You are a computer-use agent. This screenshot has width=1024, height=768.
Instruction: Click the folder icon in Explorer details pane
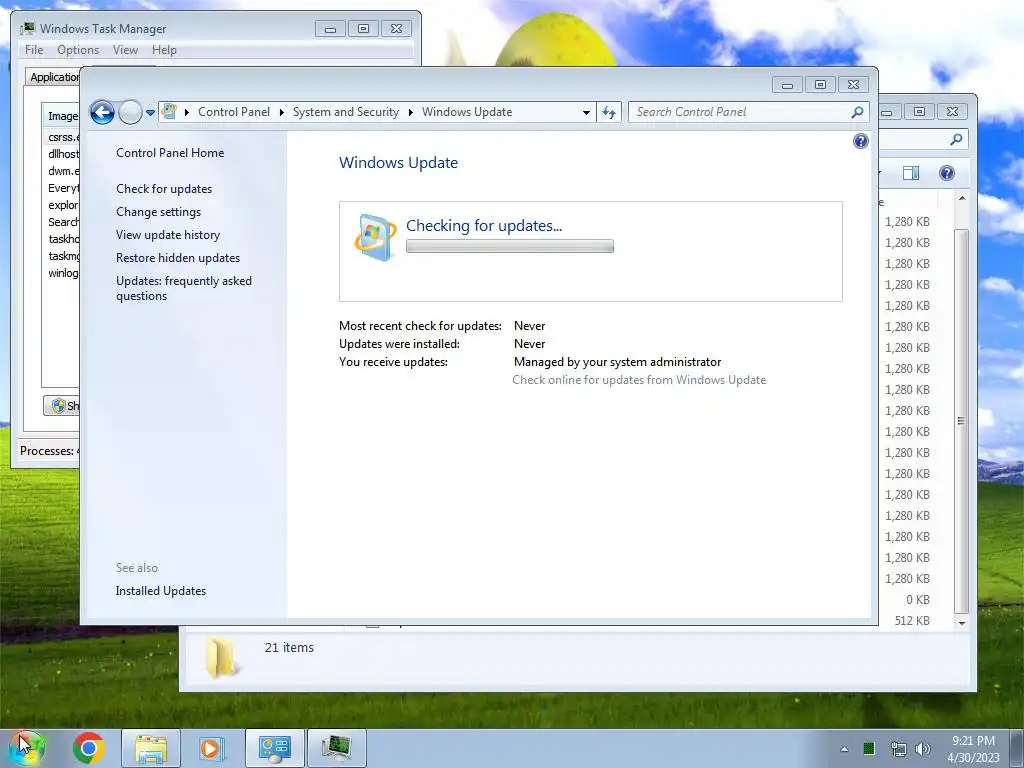pyautogui.click(x=221, y=658)
